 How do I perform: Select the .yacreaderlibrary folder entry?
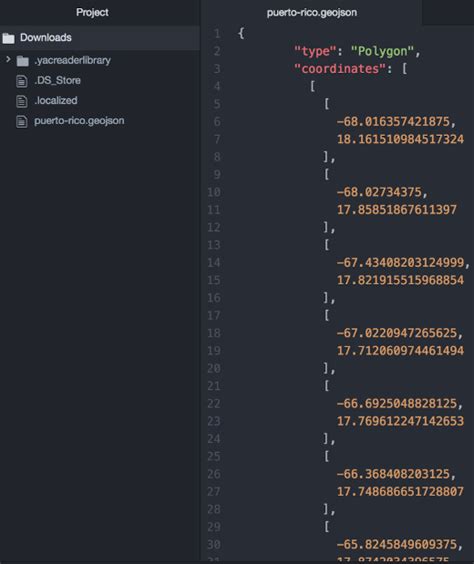pos(72,60)
